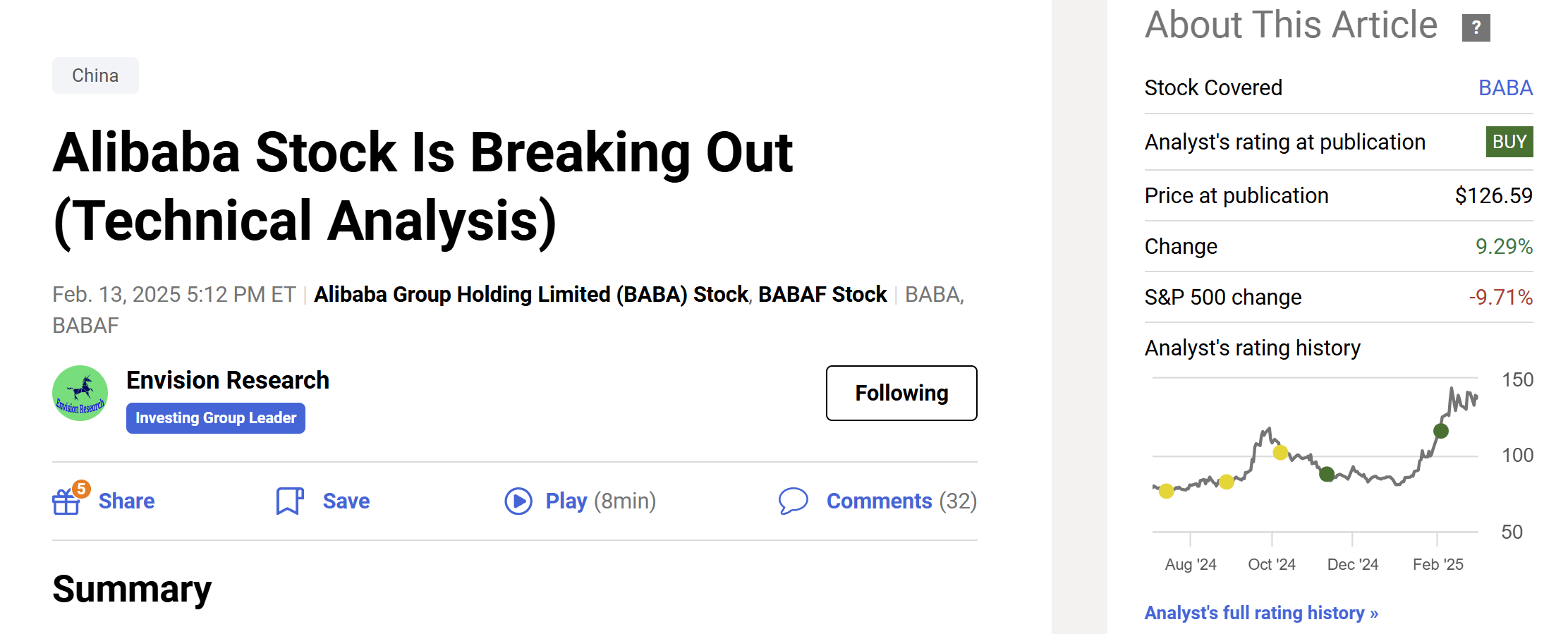1568x634 pixels.
Task: Select the BUY rating badge
Action: pyautogui.click(x=1509, y=141)
